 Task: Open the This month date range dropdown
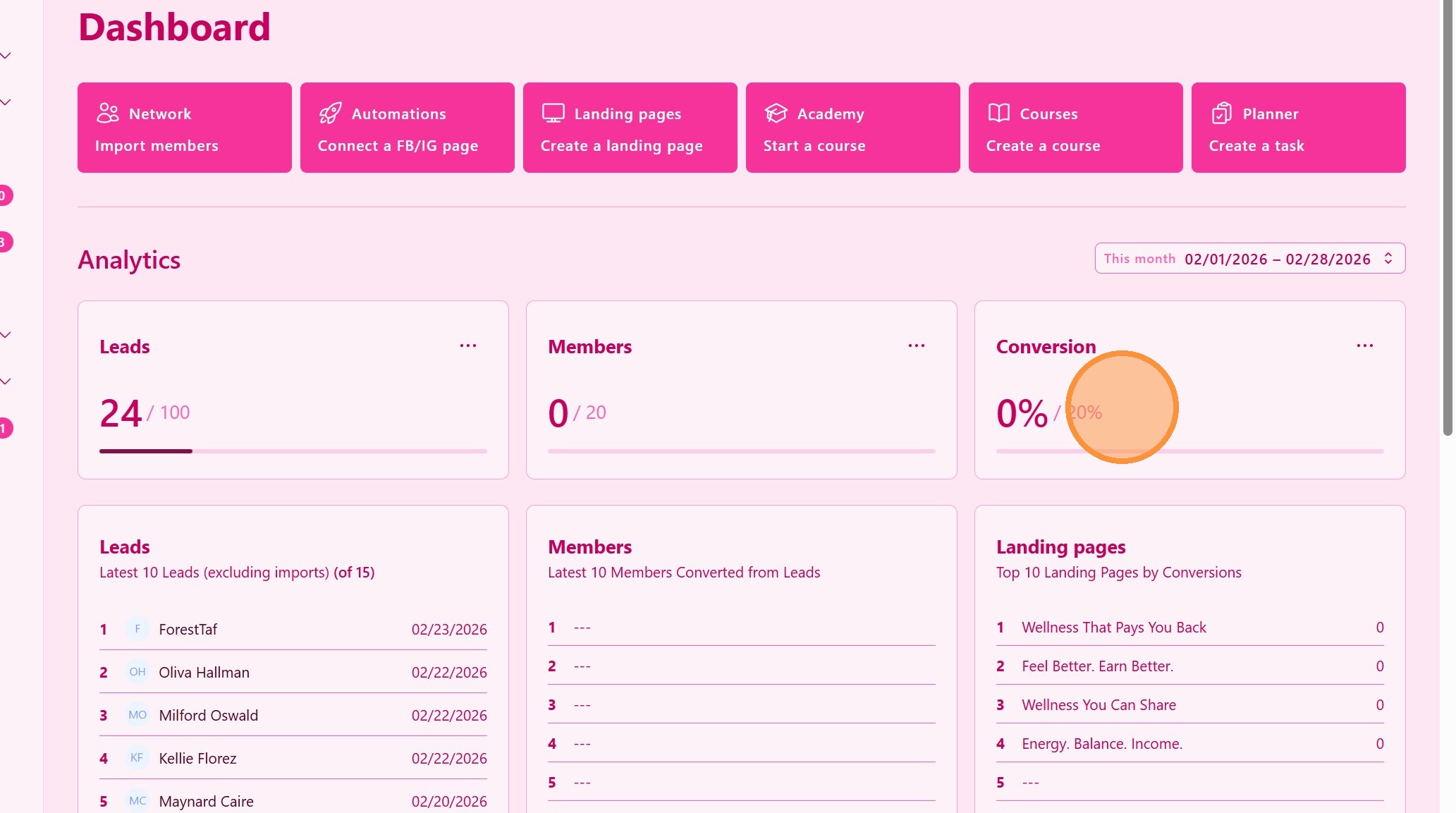(x=1249, y=259)
